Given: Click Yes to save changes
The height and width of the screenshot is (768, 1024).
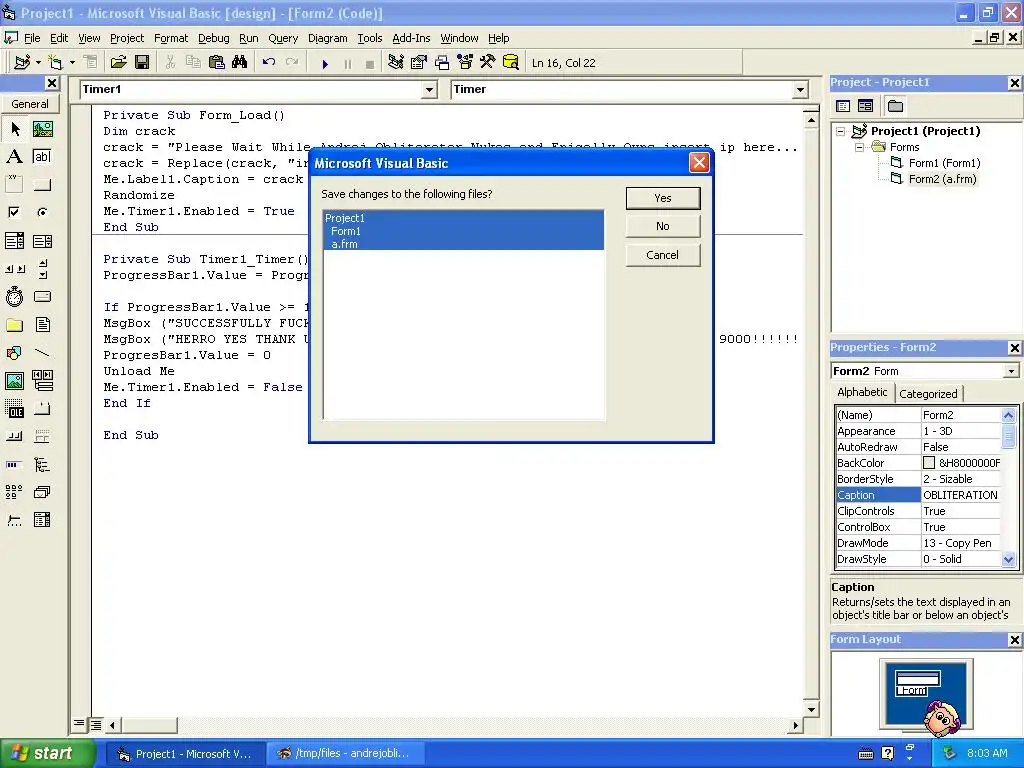Looking at the screenshot, I should pos(663,198).
